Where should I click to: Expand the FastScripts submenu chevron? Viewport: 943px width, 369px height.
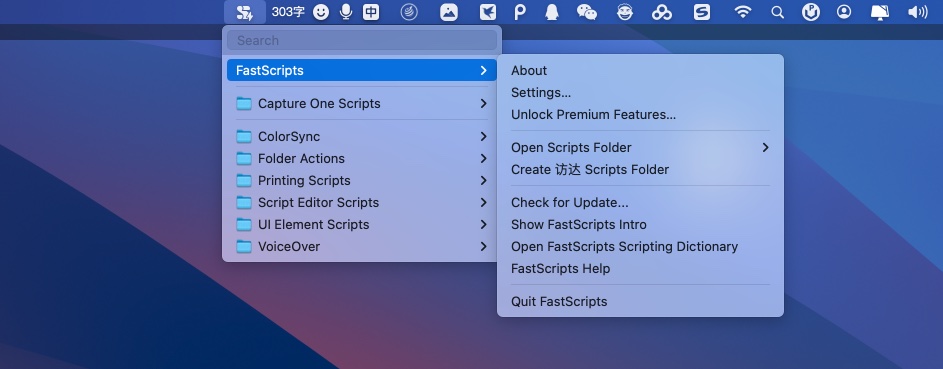[484, 70]
